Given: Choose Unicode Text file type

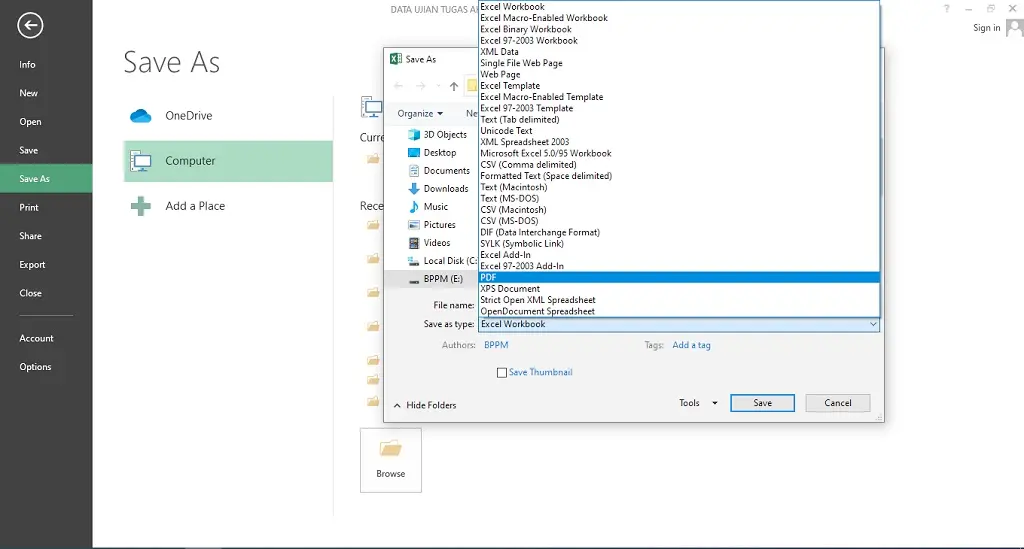Looking at the screenshot, I should point(679,131).
